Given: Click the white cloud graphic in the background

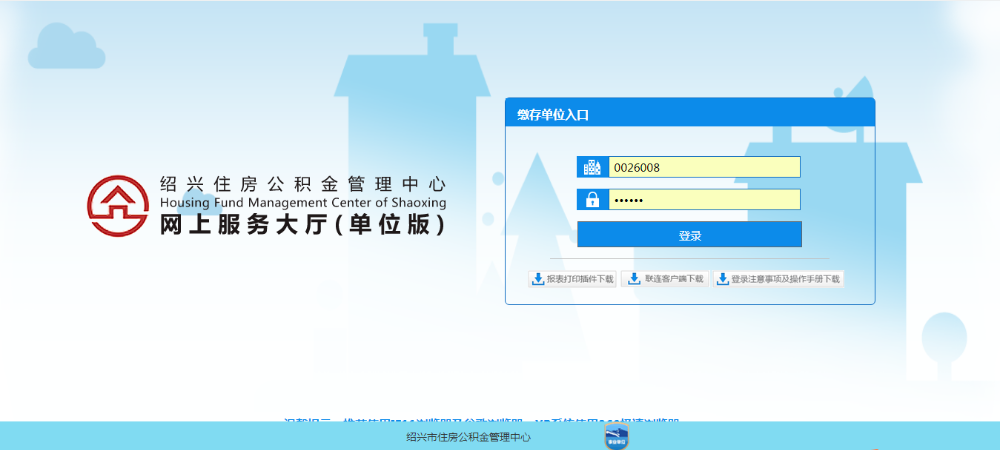Looking at the screenshot, I should [66, 47].
